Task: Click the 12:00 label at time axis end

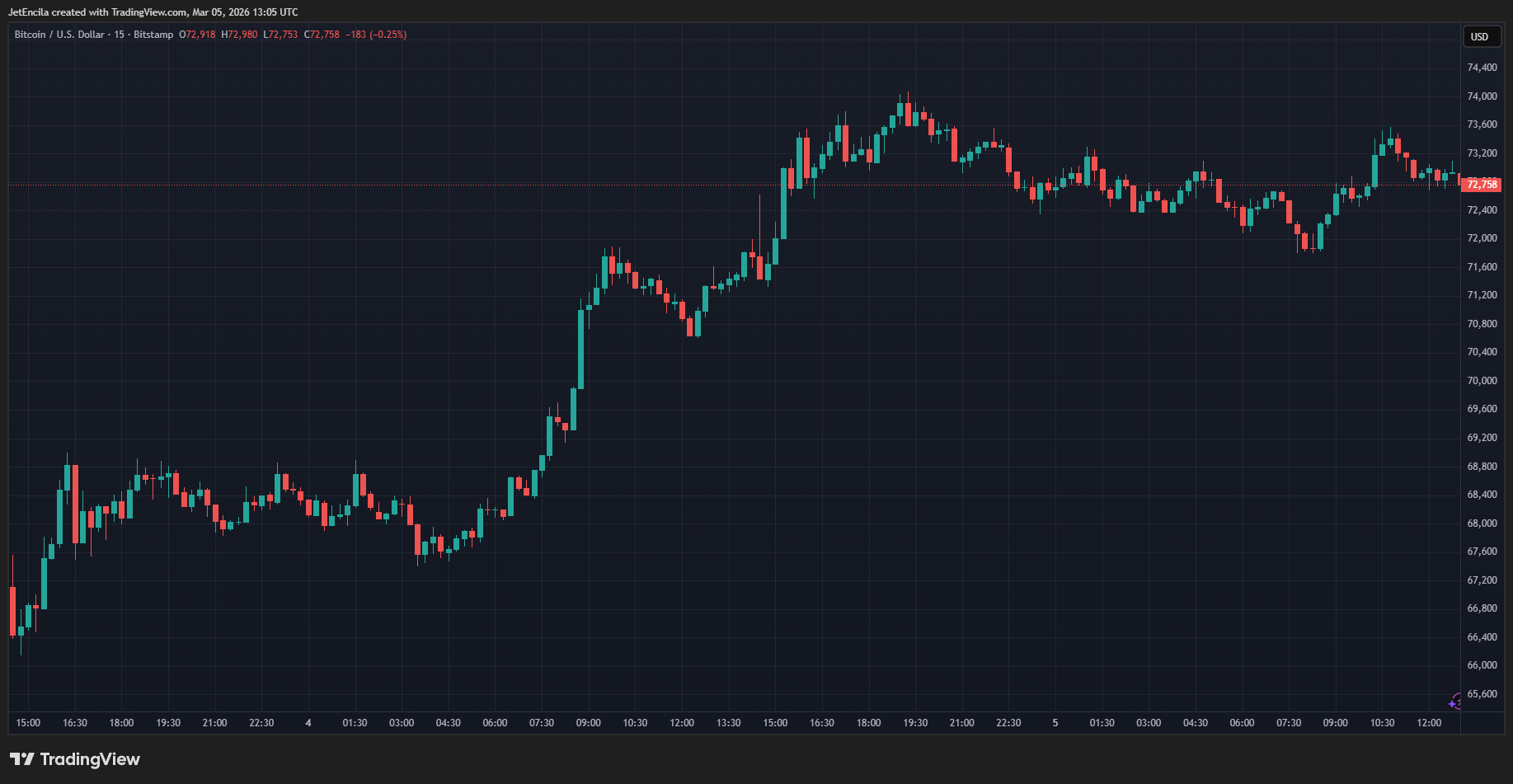Action: pyautogui.click(x=1429, y=723)
